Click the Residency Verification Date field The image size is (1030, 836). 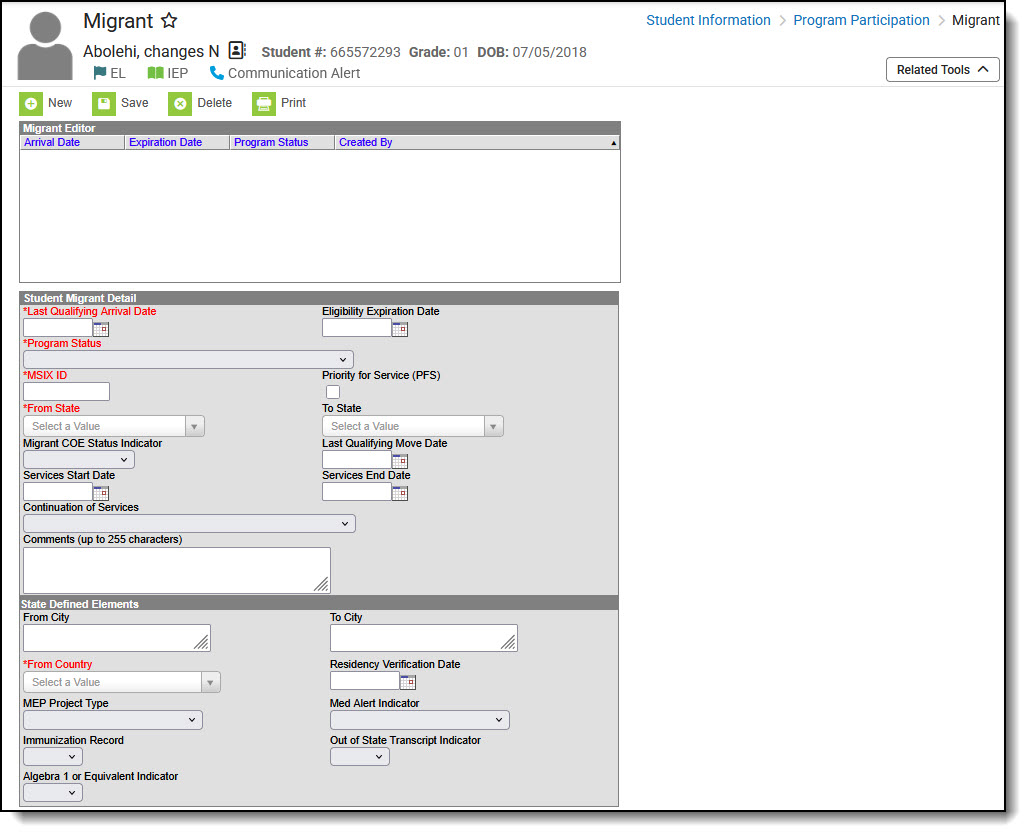pyautogui.click(x=365, y=682)
